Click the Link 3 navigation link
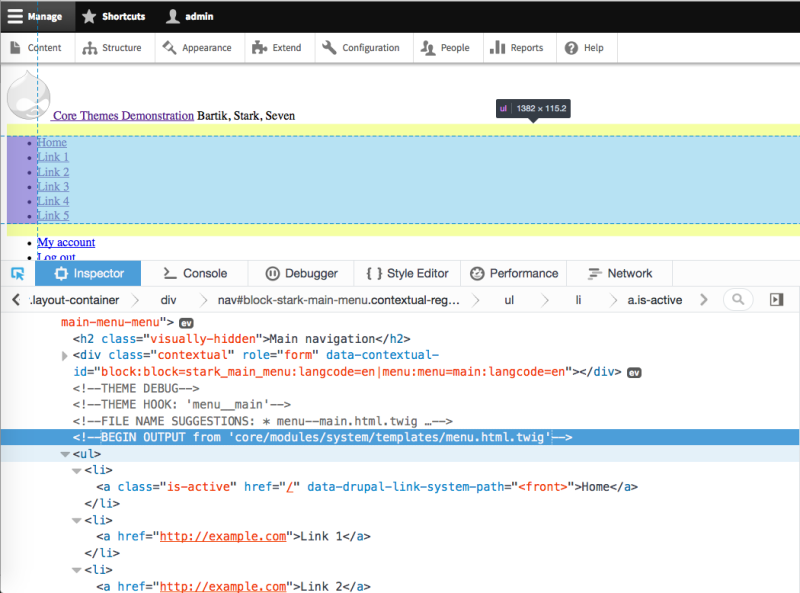 point(53,187)
